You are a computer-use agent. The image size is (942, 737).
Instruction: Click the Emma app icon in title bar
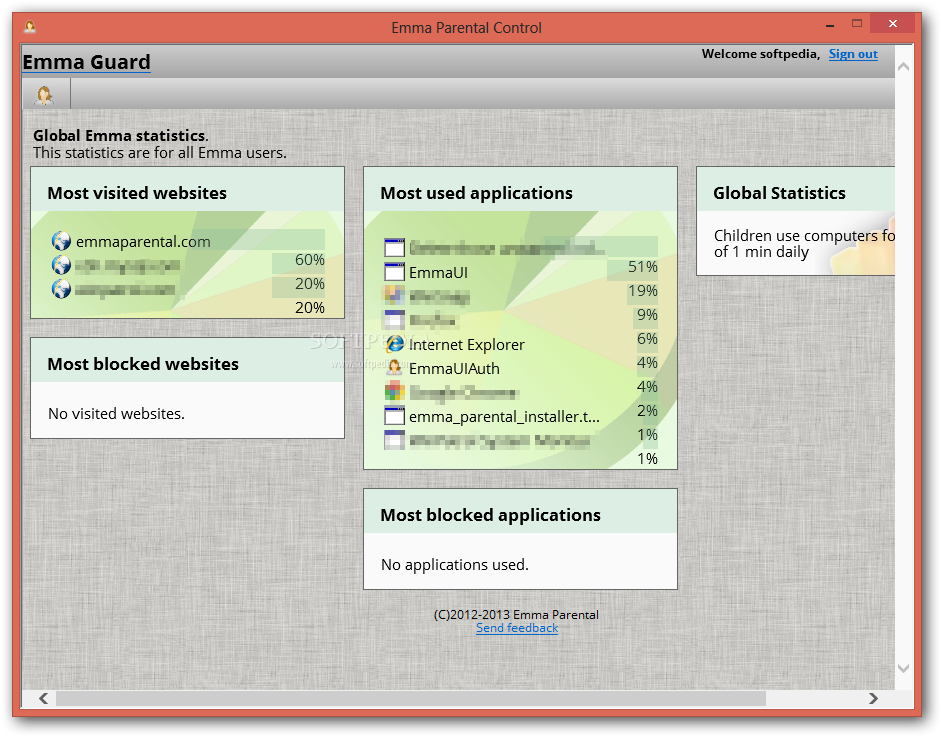coord(29,27)
